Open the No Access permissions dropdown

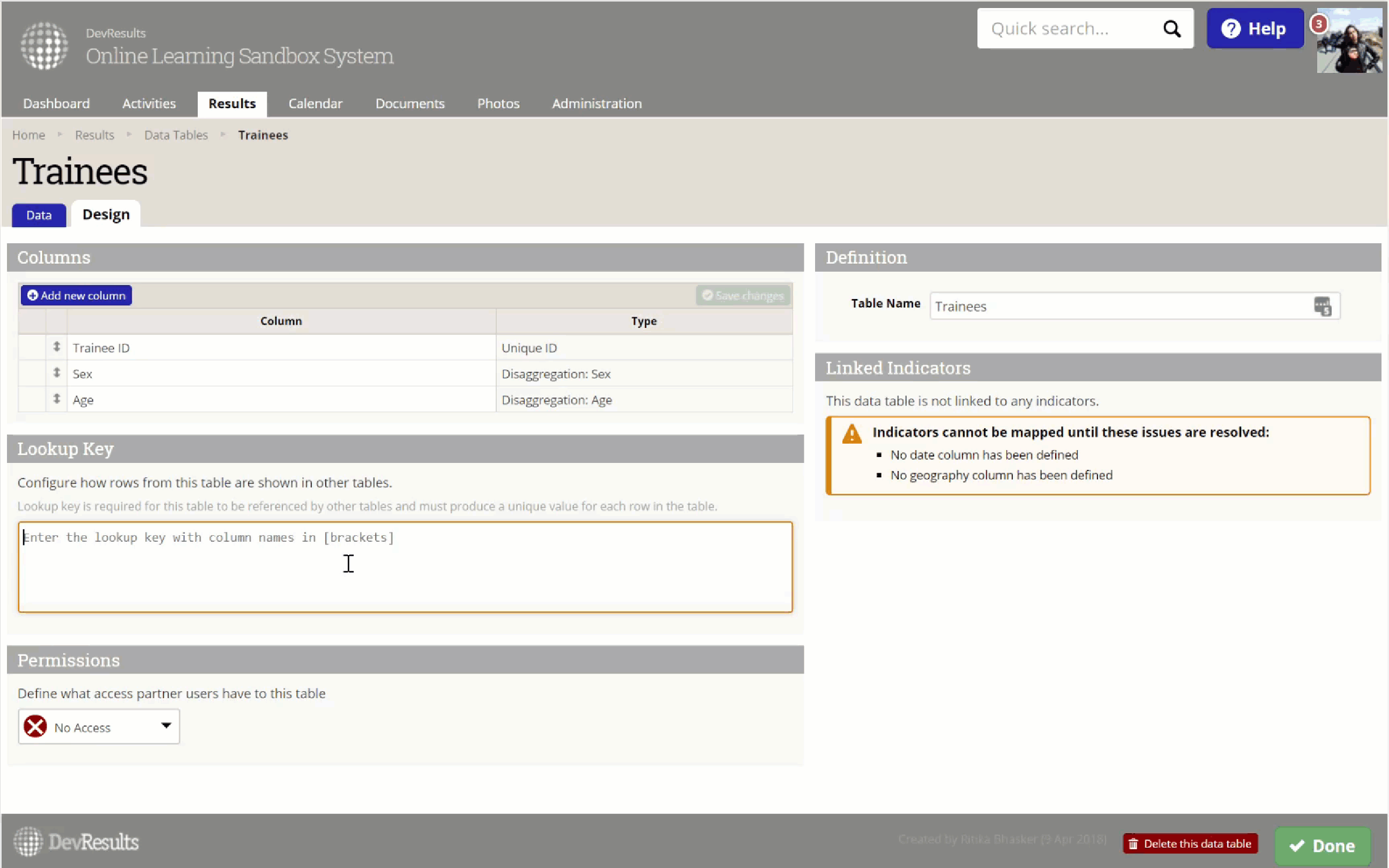99,727
